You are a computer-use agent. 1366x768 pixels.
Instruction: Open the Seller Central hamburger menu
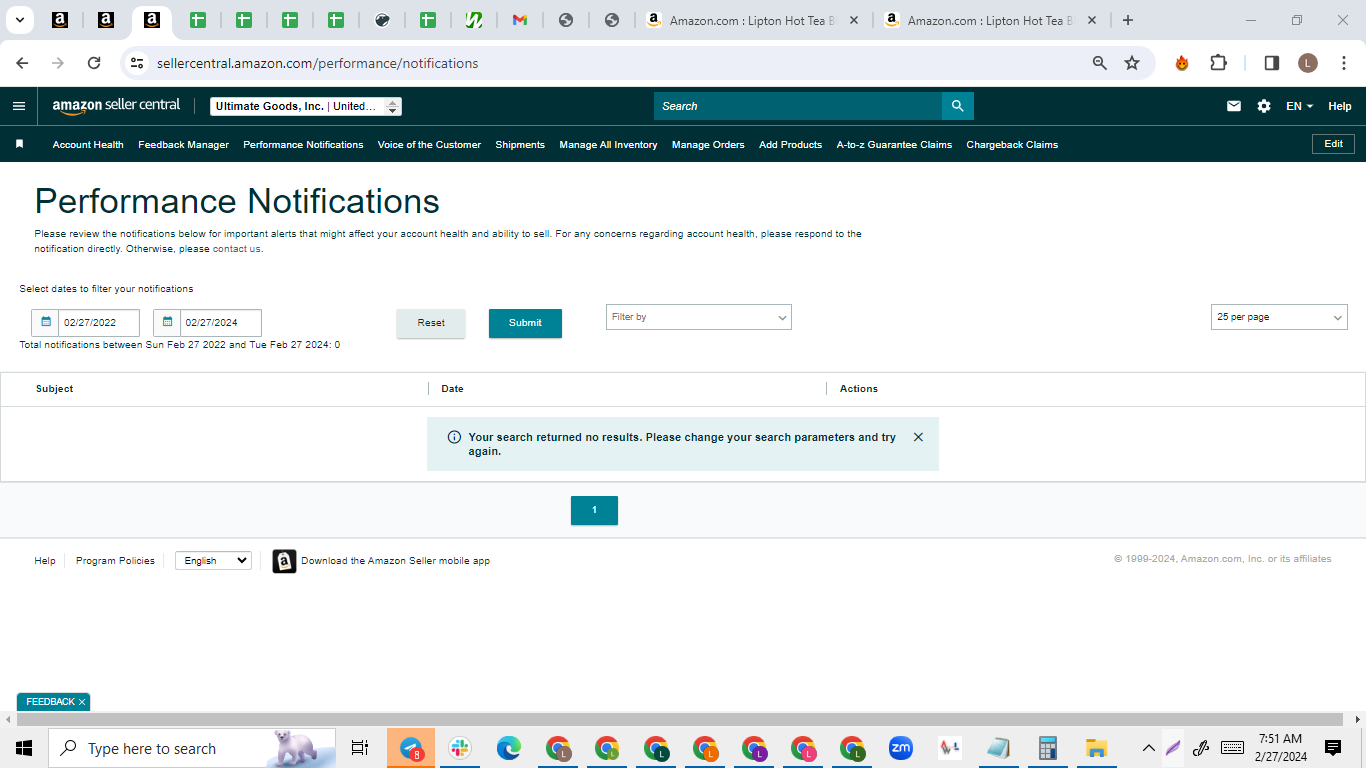coord(19,106)
